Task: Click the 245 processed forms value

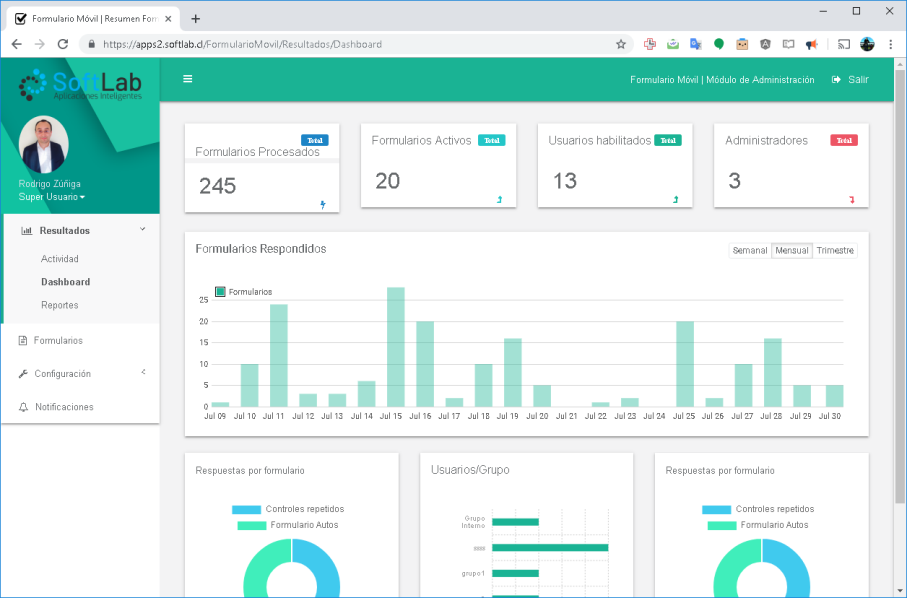Action: (217, 186)
